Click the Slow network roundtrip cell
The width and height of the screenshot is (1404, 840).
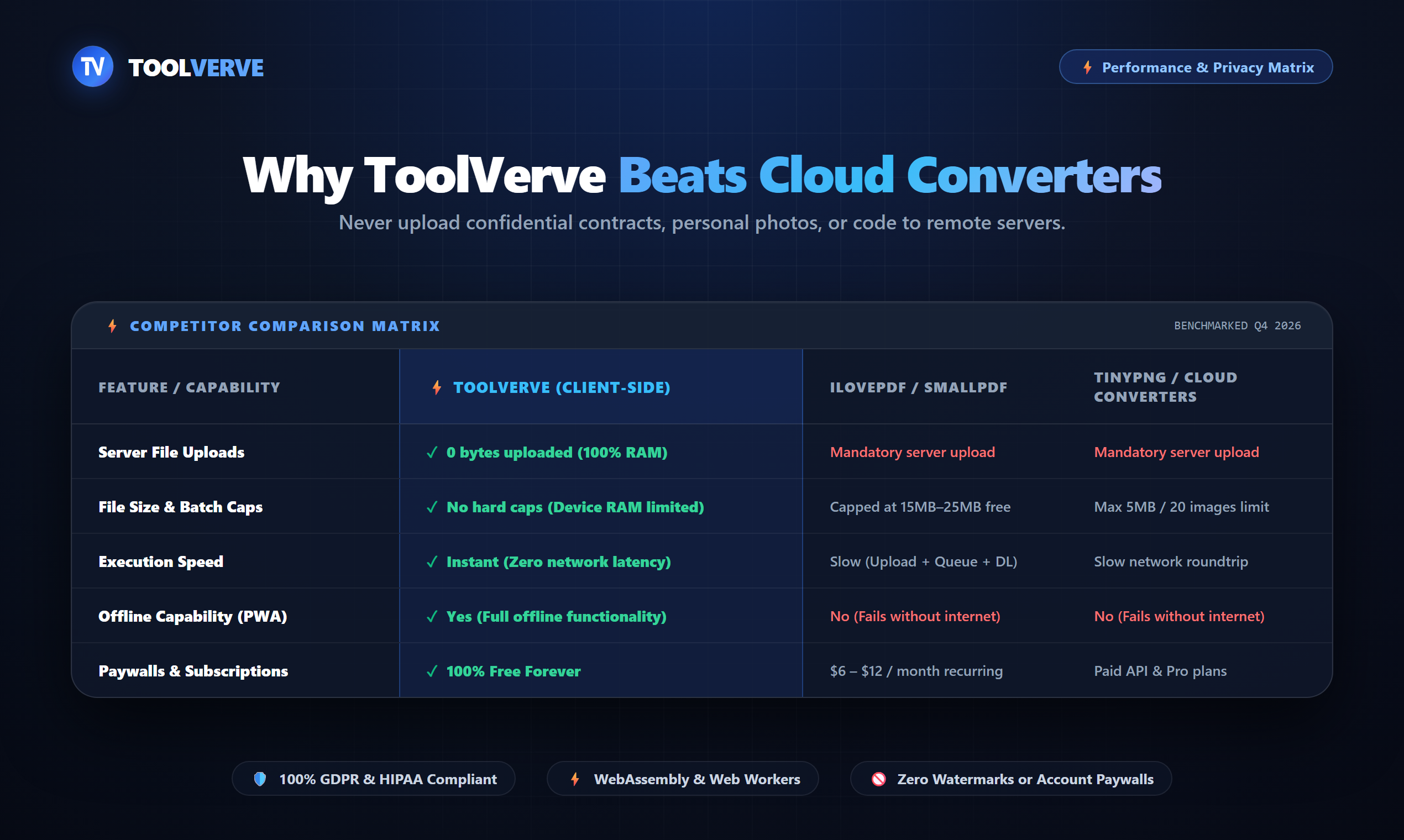click(x=1171, y=562)
